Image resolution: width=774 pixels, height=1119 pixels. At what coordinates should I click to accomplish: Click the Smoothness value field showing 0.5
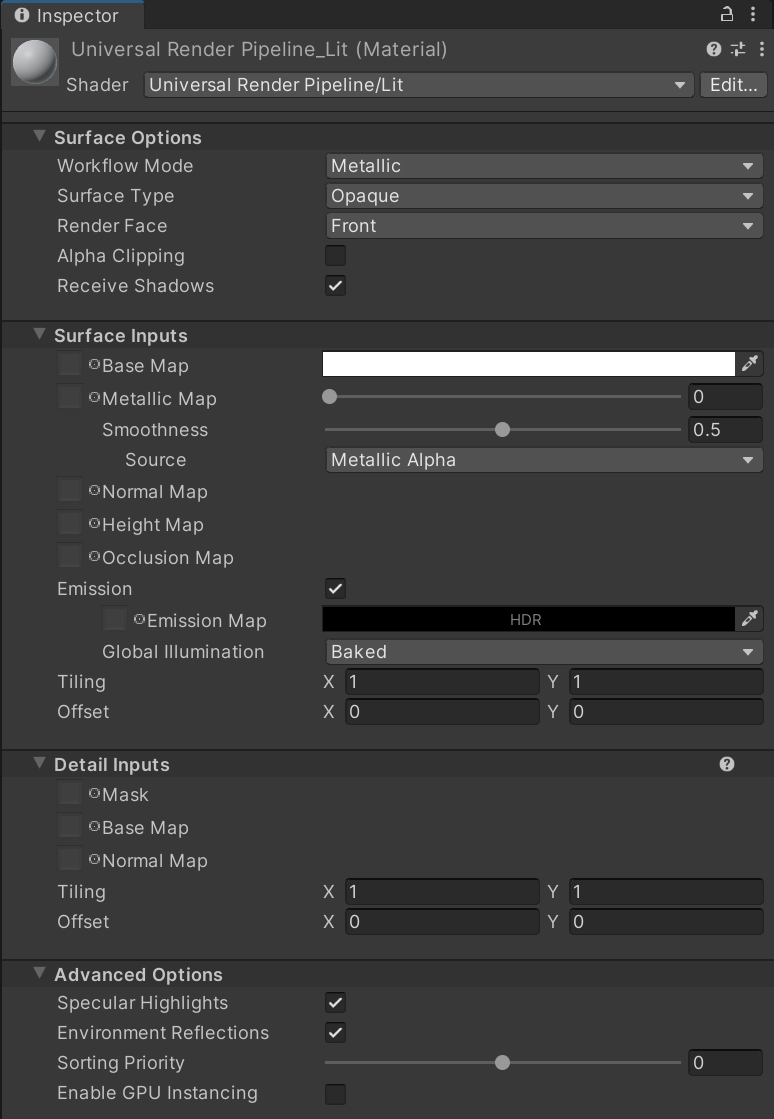(725, 430)
